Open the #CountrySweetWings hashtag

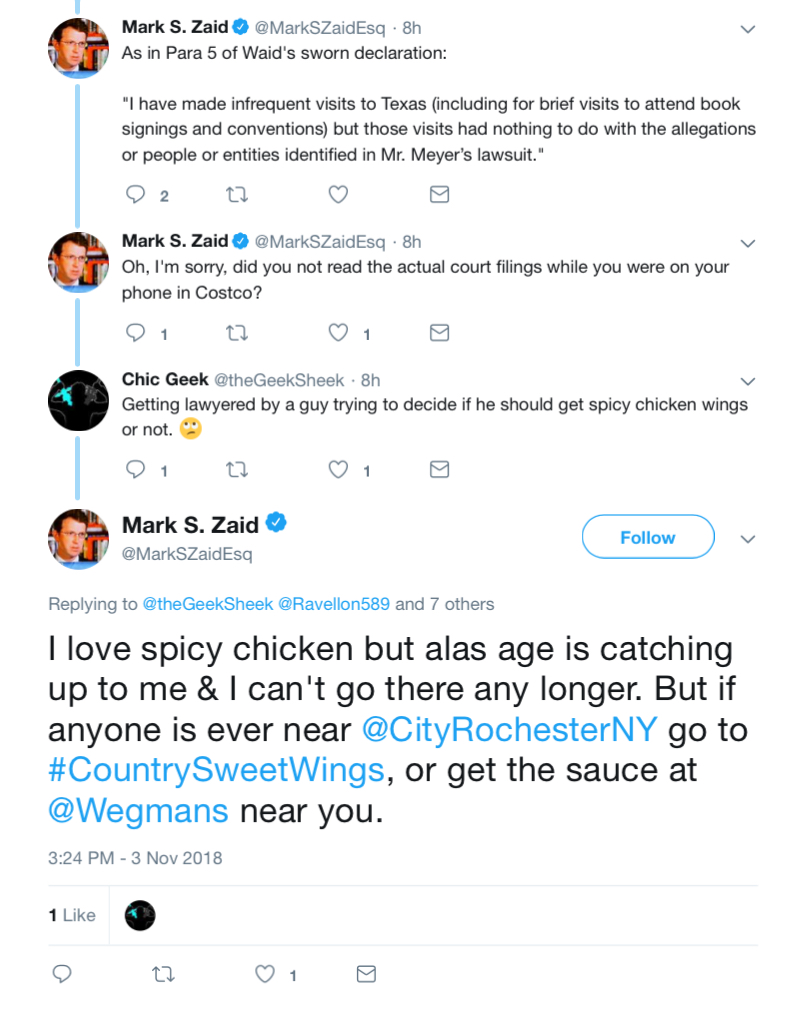[217, 770]
